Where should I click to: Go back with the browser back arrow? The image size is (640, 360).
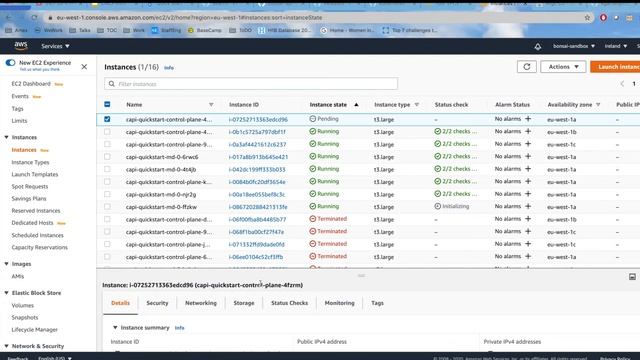tap(9, 18)
